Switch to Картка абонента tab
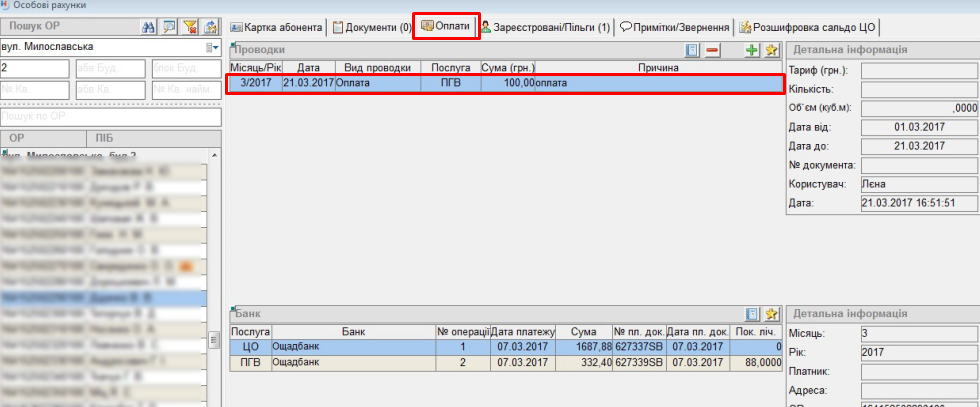The width and height of the screenshot is (980, 407). pos(277,27)
